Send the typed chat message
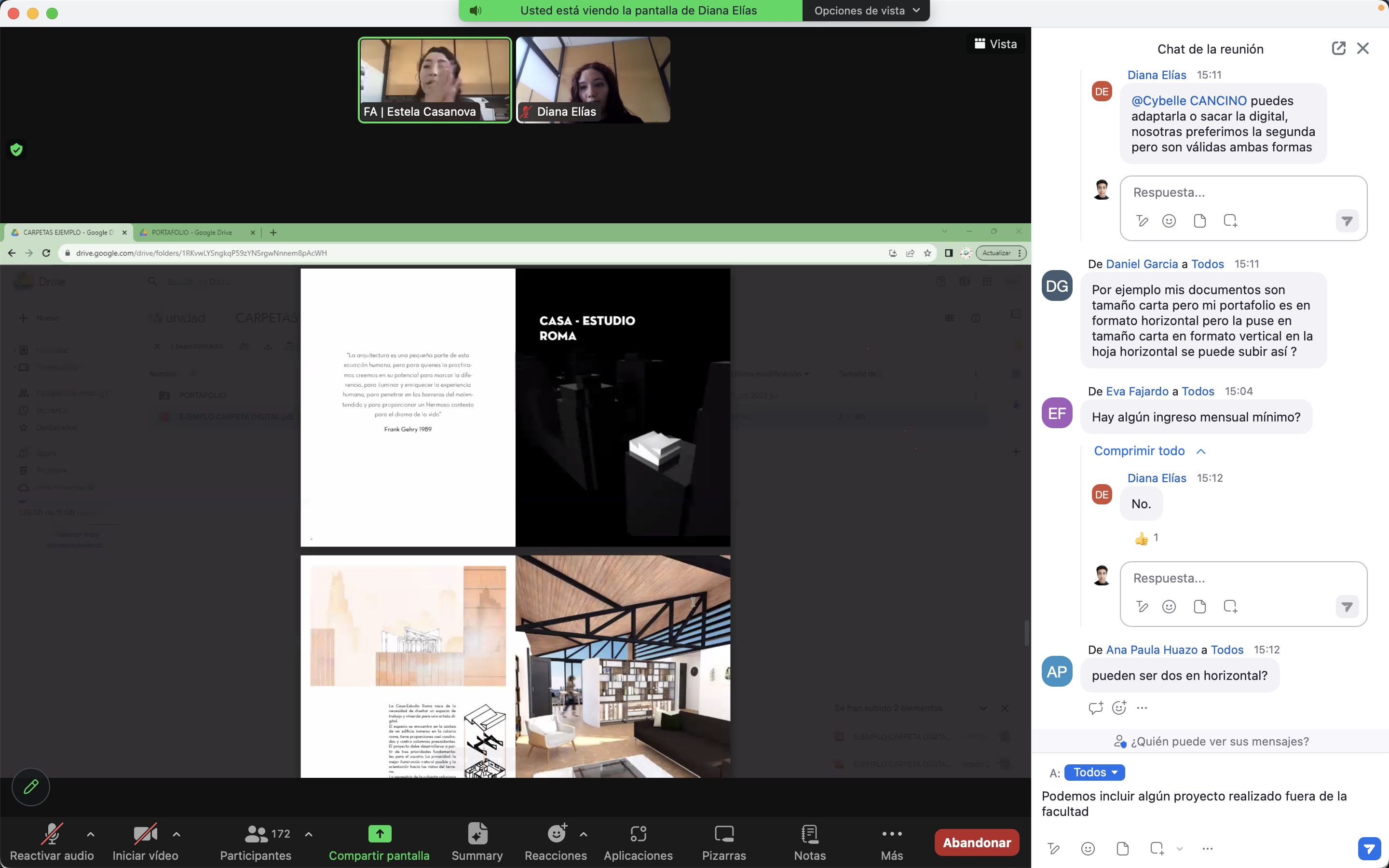1389x868 pixels. [x=1369, y=849]
